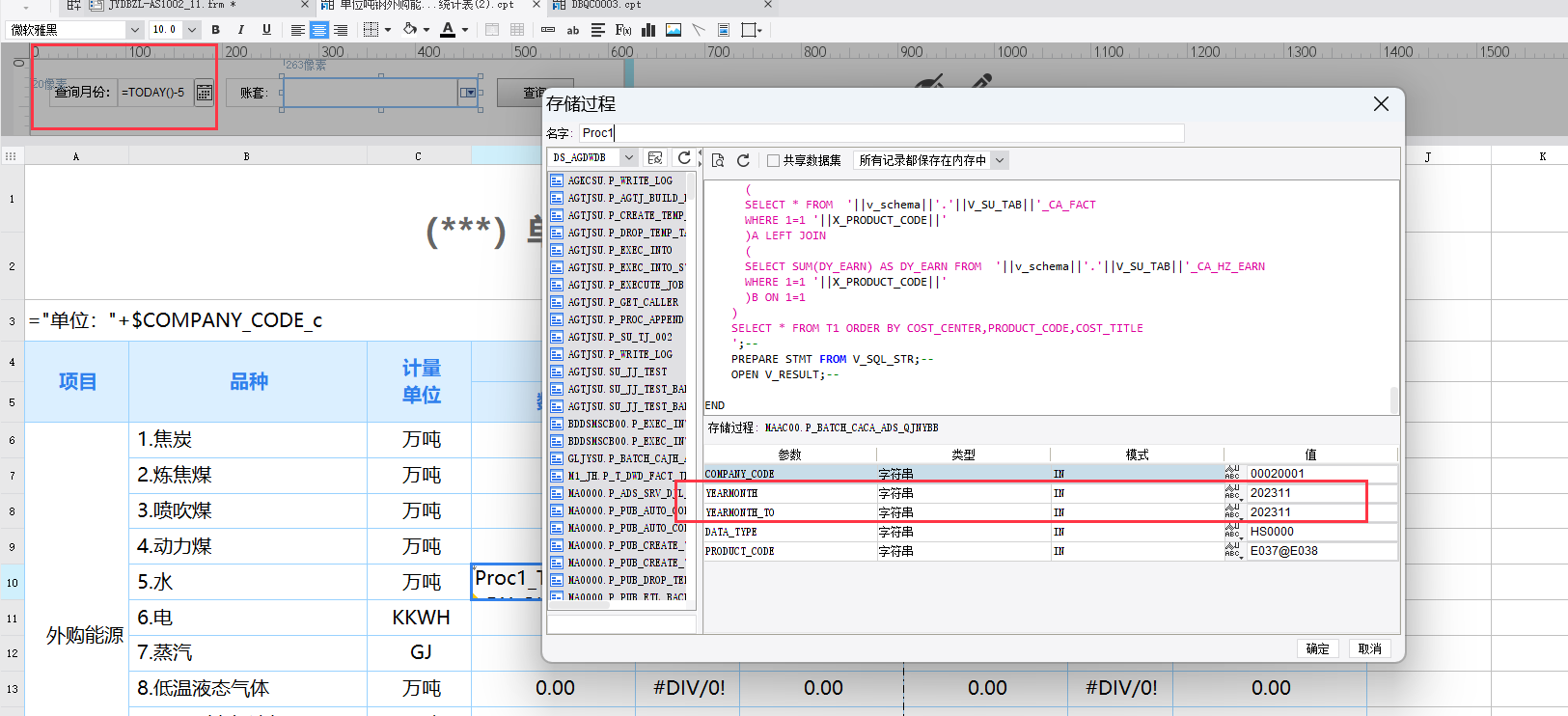Click the unmerge cells grid icon
1568x716 pixels.
517,30
